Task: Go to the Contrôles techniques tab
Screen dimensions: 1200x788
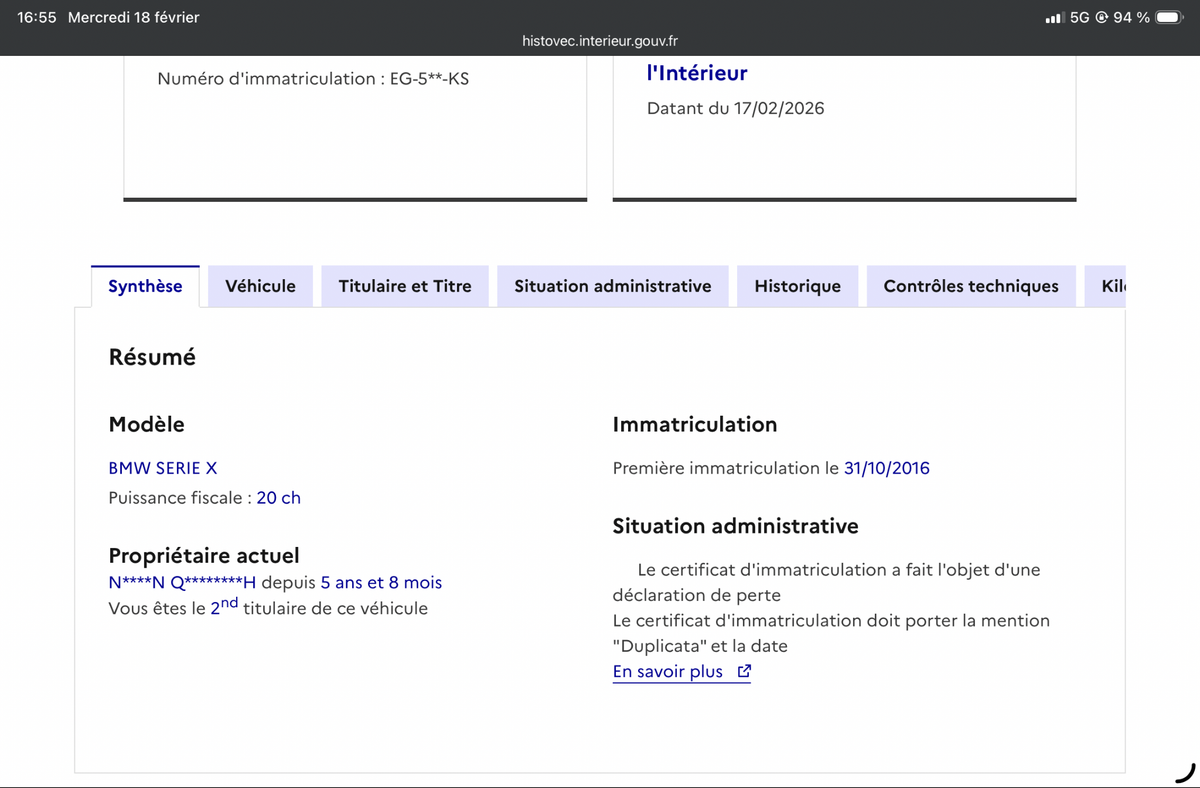Action: pos(970,286)
